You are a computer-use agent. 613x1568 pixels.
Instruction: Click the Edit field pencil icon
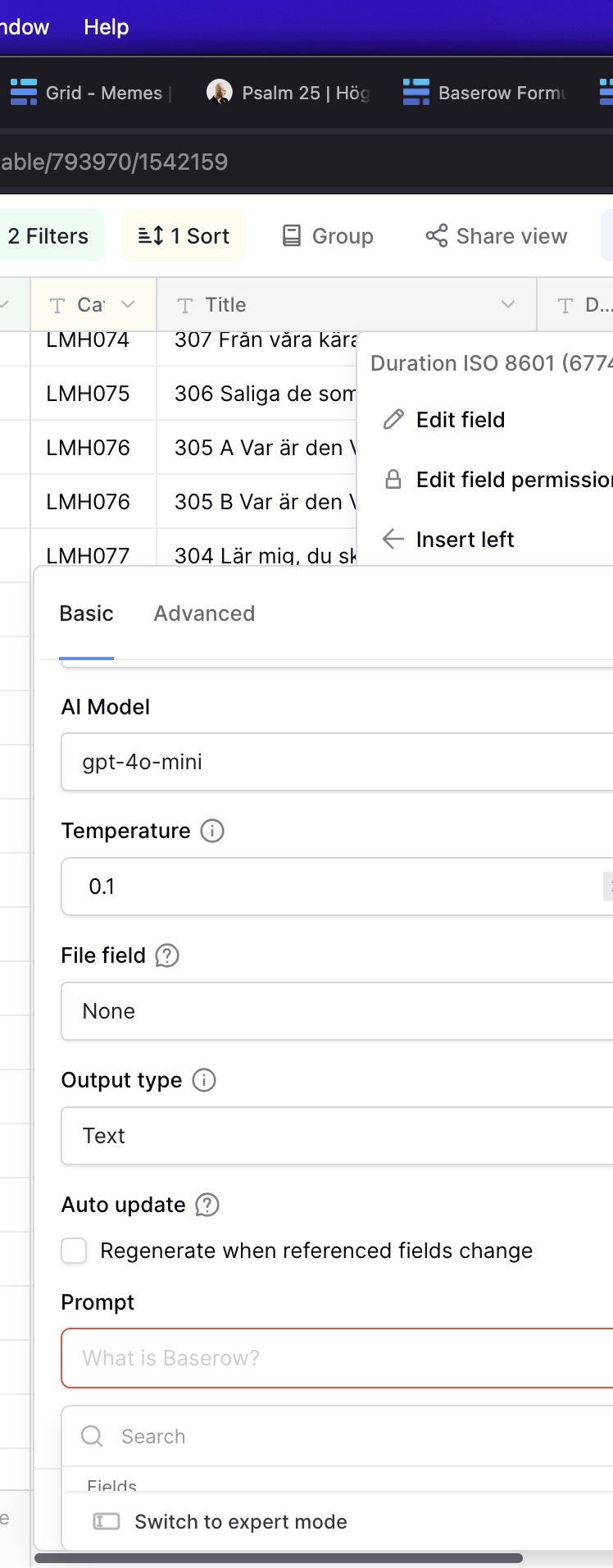pos(394,420)
